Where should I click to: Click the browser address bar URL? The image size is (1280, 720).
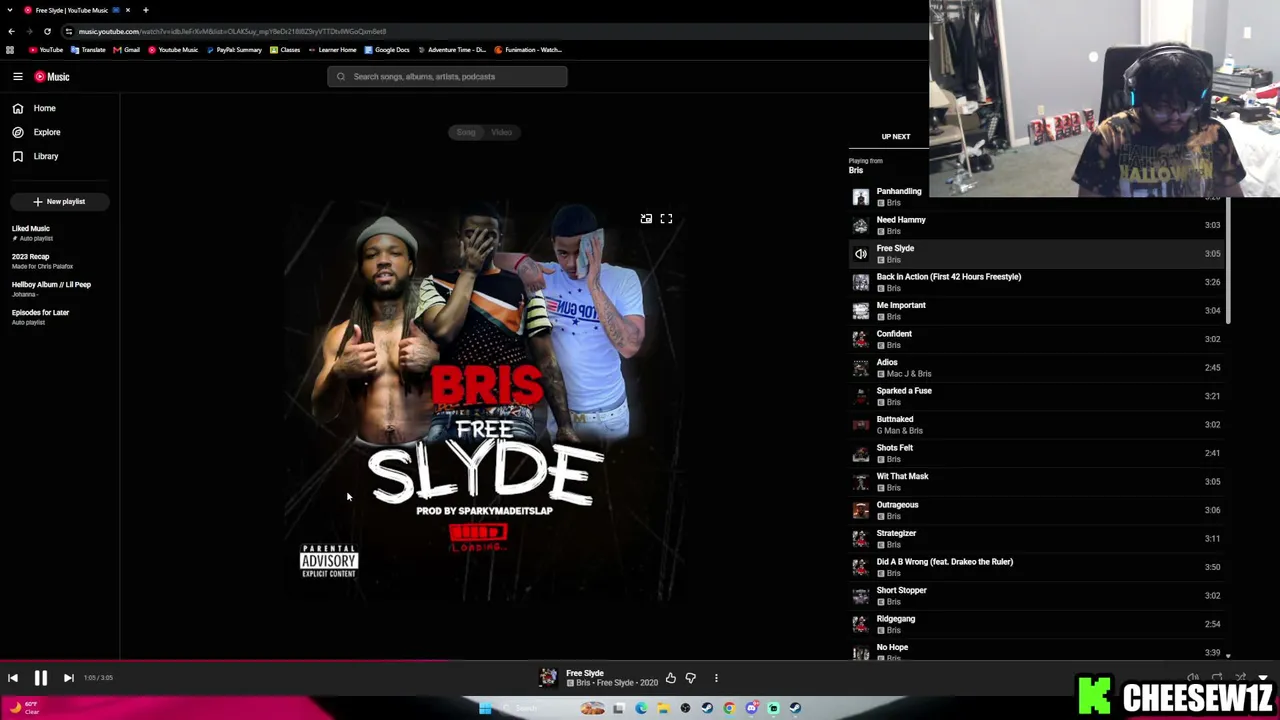232,31
